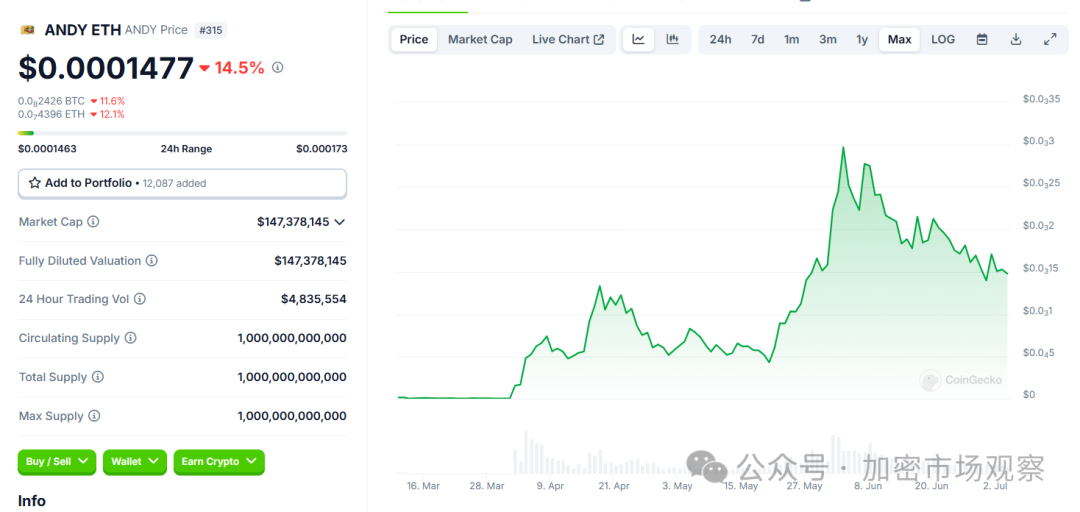
Task: Open the Buy / Sell dropdown
Action: 57,461
